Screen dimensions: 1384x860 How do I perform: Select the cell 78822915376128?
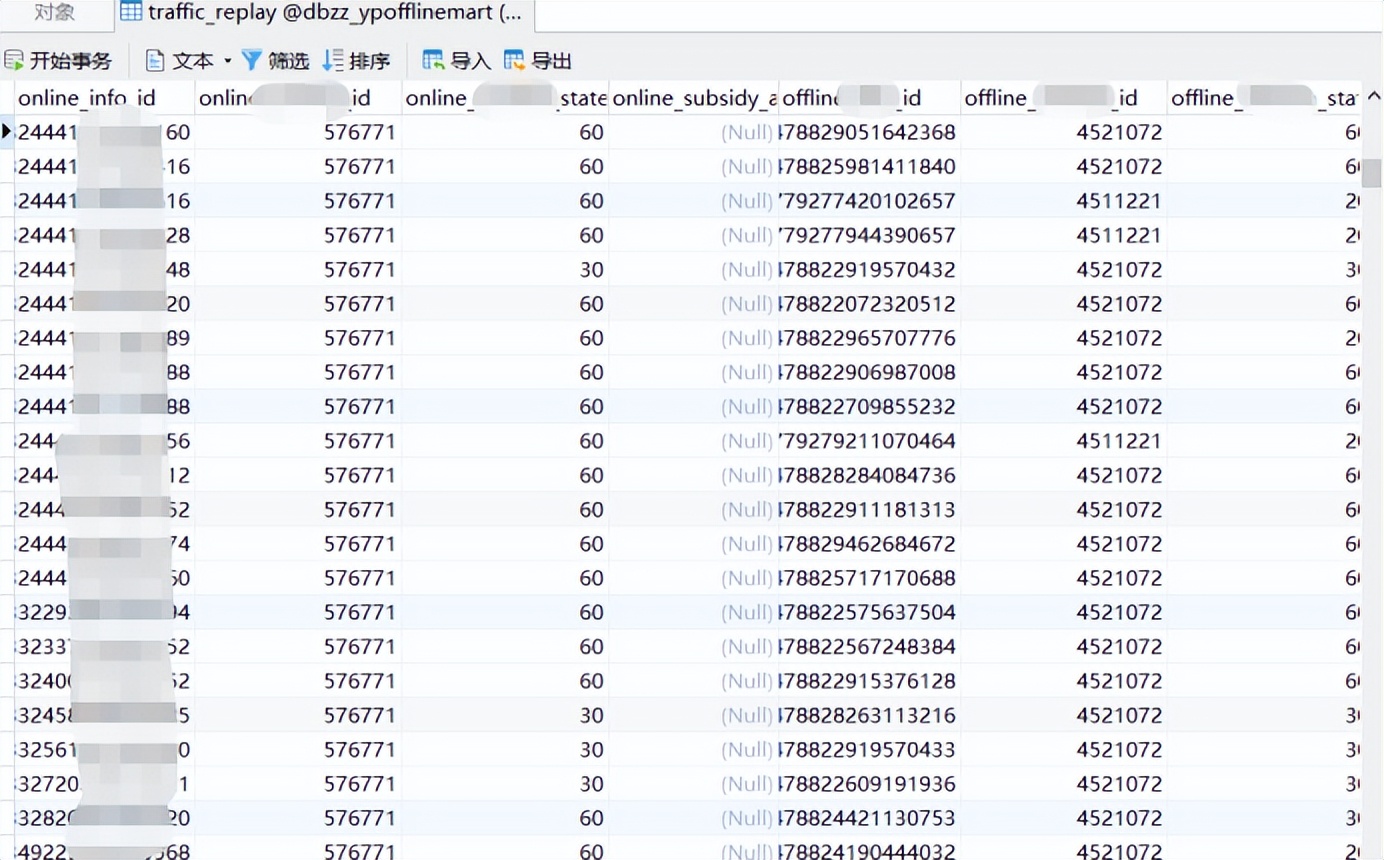click(870, 681)
